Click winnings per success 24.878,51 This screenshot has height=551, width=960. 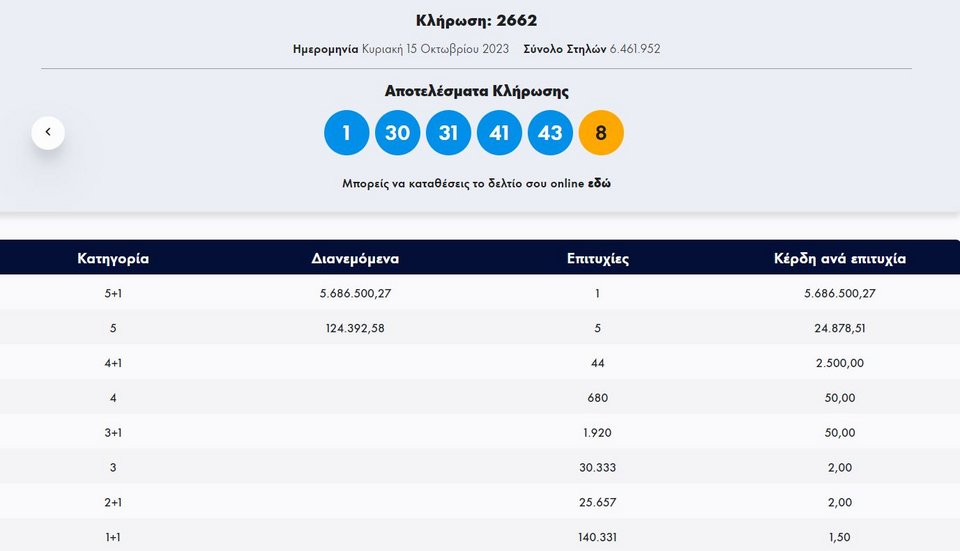pos(840,328)
